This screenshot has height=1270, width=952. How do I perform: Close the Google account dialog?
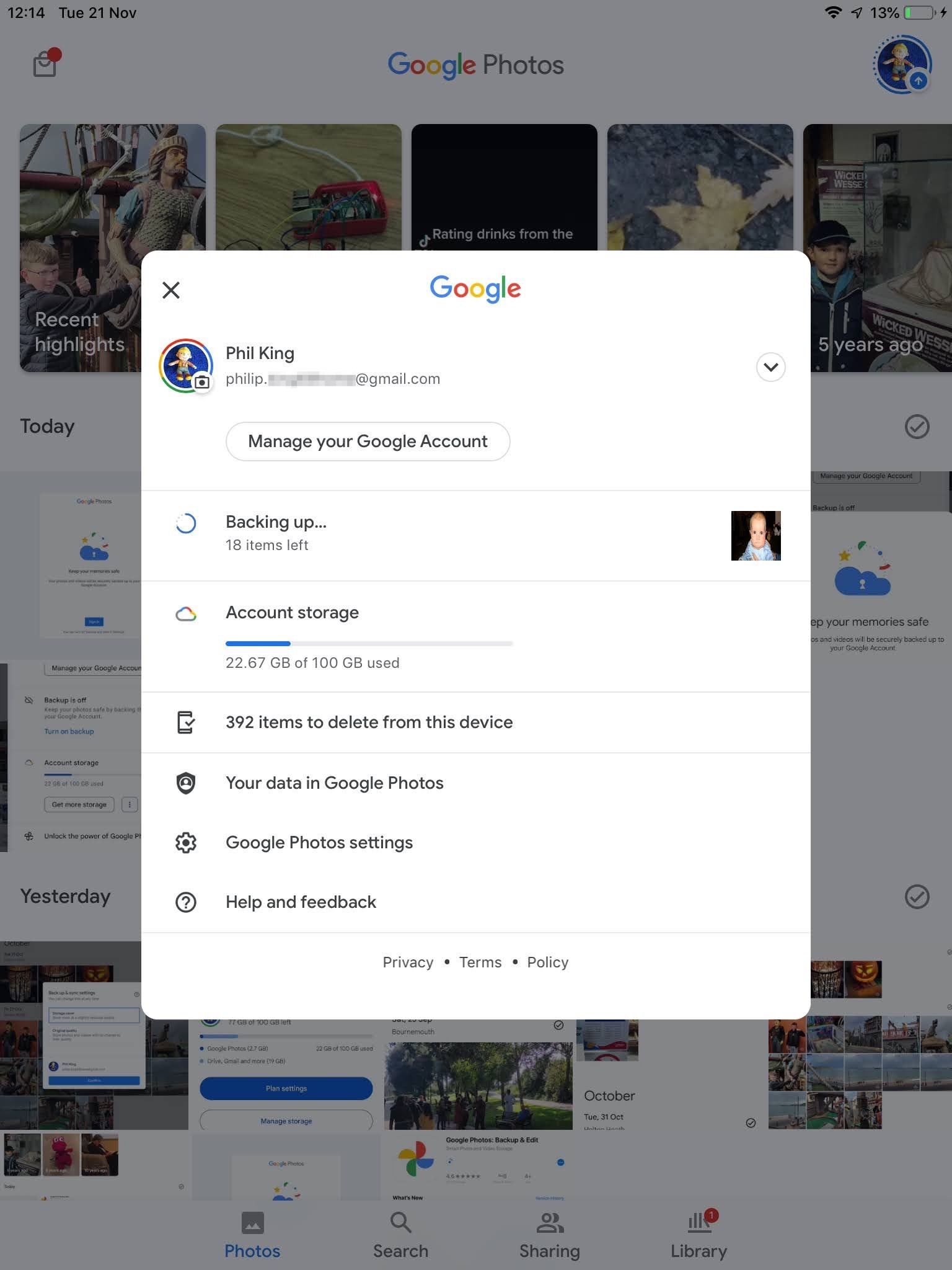click(x=170, y=290)
